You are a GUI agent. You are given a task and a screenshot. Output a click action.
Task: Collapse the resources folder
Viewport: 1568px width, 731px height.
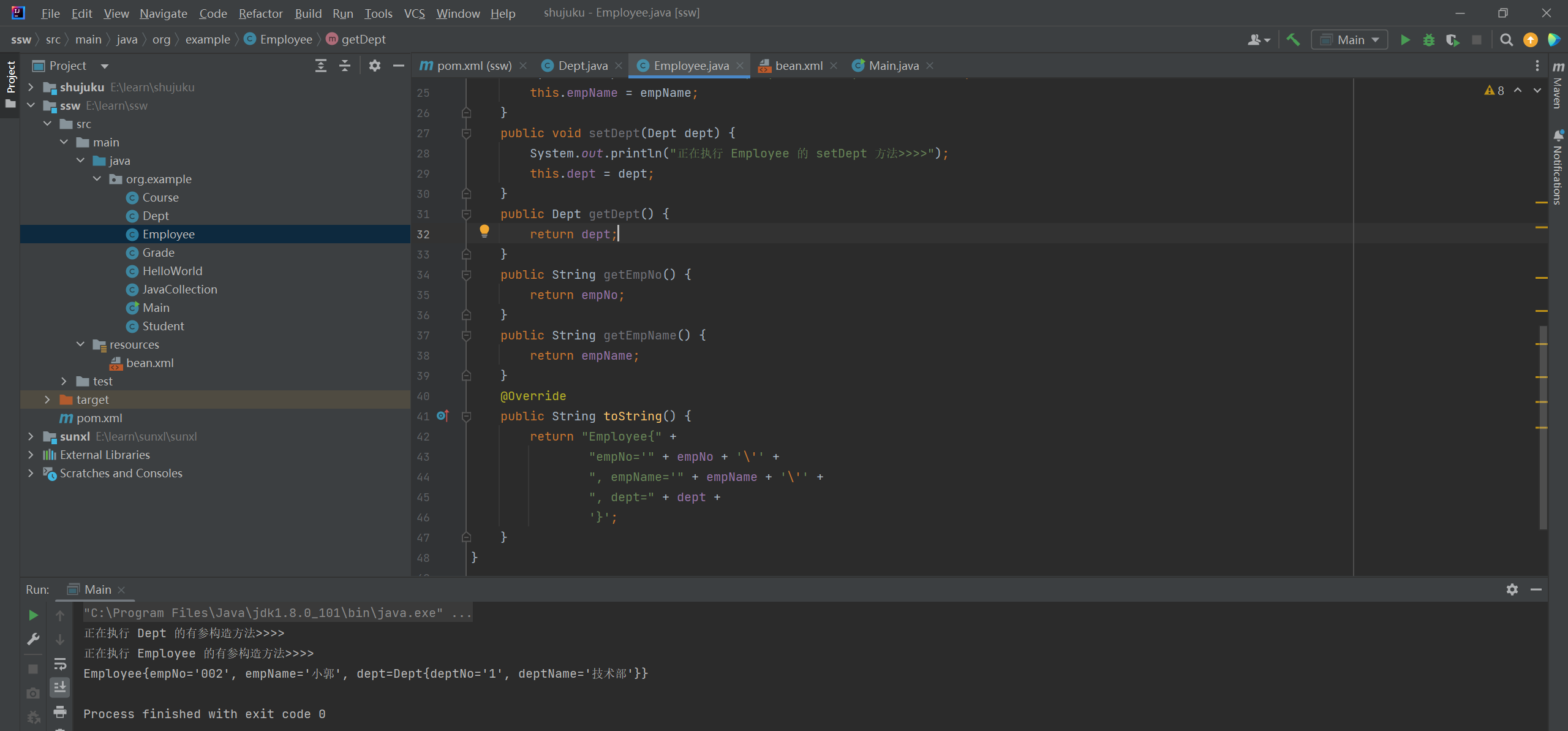80,344
